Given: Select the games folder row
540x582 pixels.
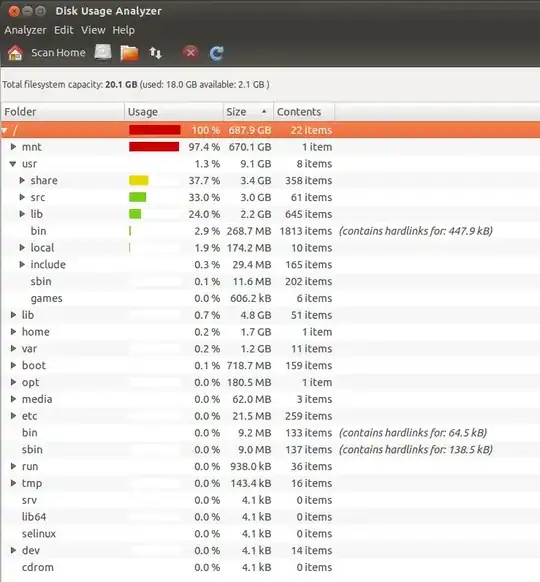Looking at the screenshot, I should (270, 298).
